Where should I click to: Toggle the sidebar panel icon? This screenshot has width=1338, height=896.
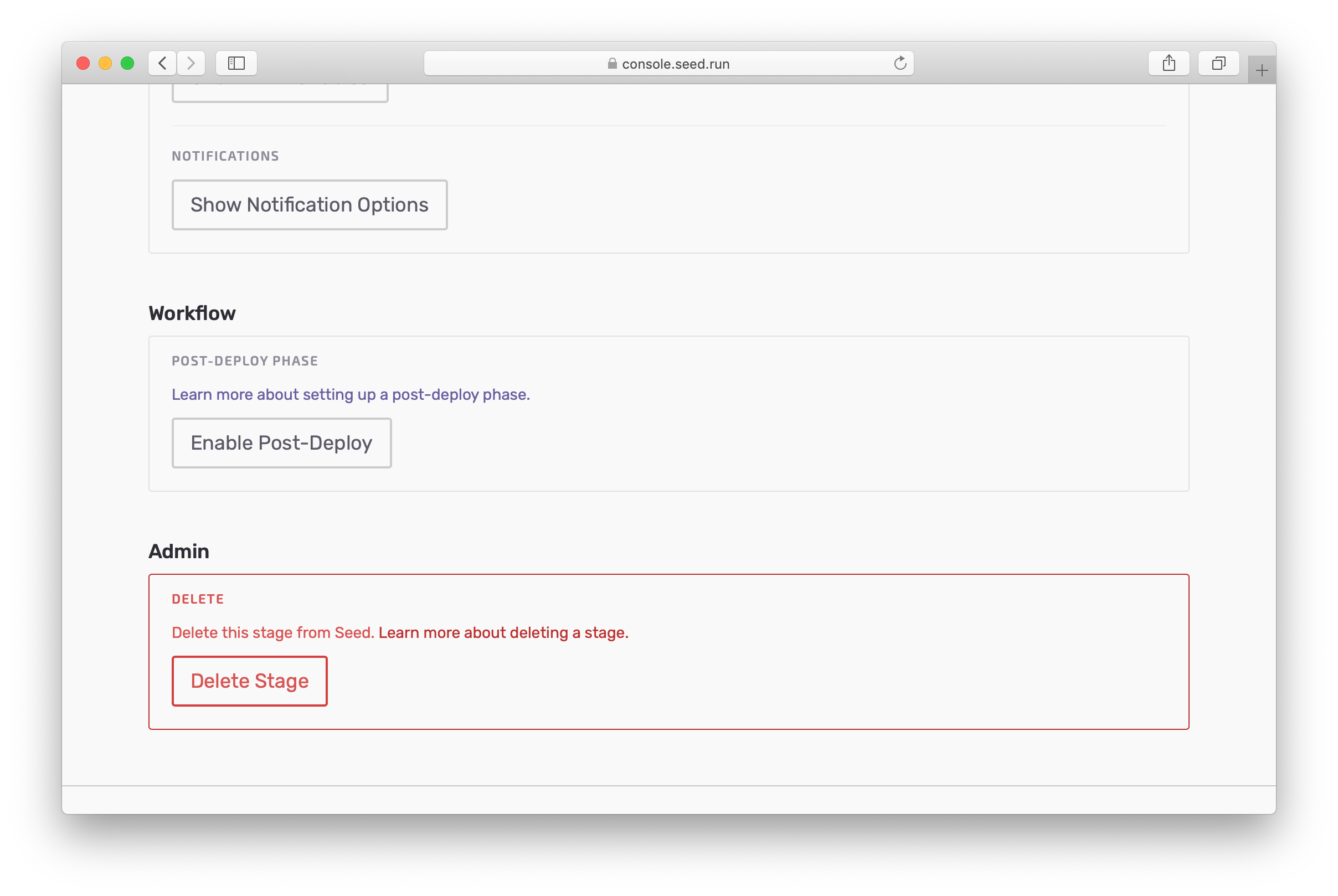tap(237, 63)
